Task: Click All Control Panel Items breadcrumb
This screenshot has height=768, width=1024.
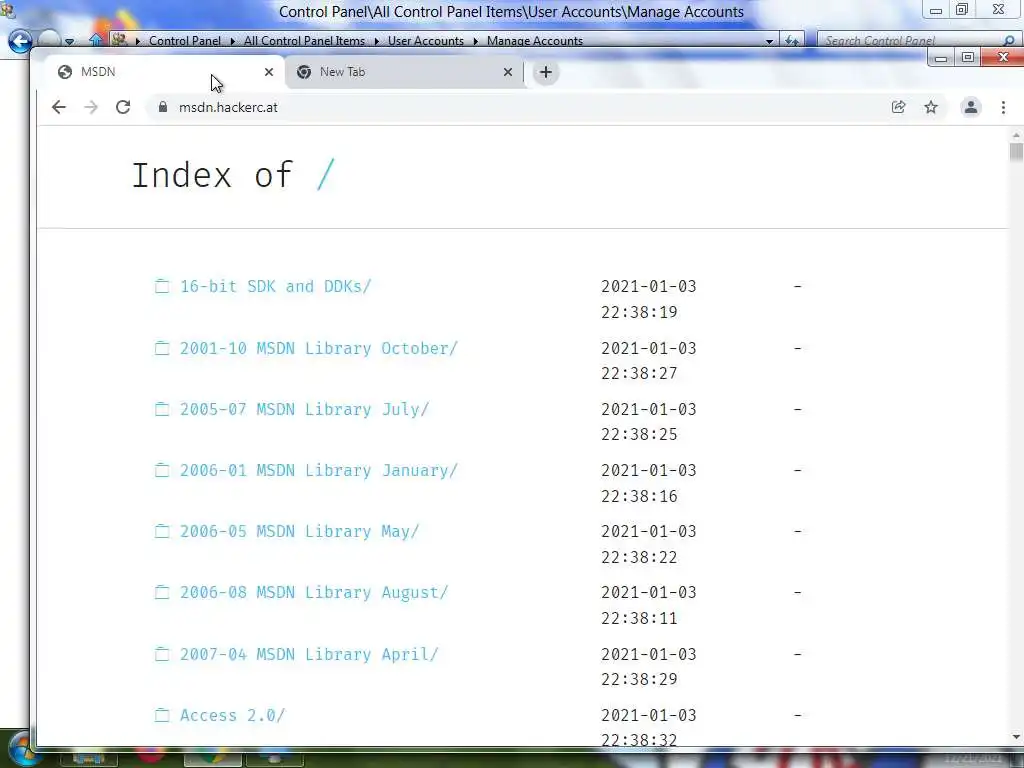Action: [x=304, y=40]
